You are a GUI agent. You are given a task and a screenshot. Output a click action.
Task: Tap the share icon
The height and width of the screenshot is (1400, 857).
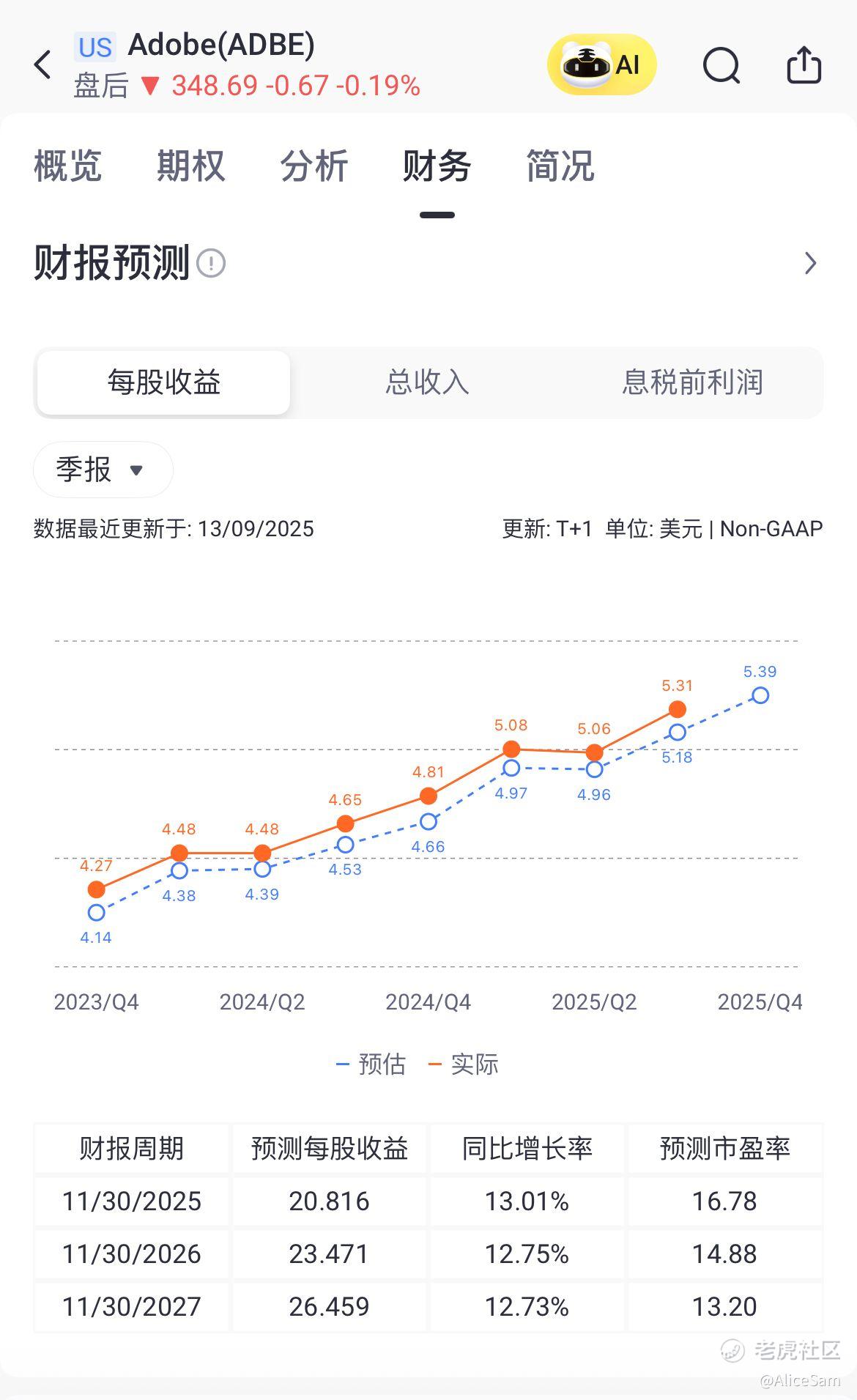click(804, 64)
